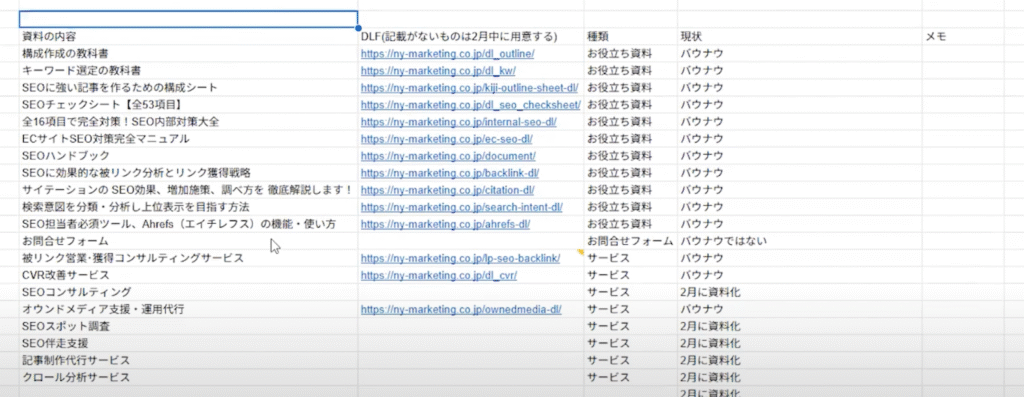Select 2月に資料化 in the SEOスポット調査 row
The image size is (1024, 397).
[x=799, y=326]
